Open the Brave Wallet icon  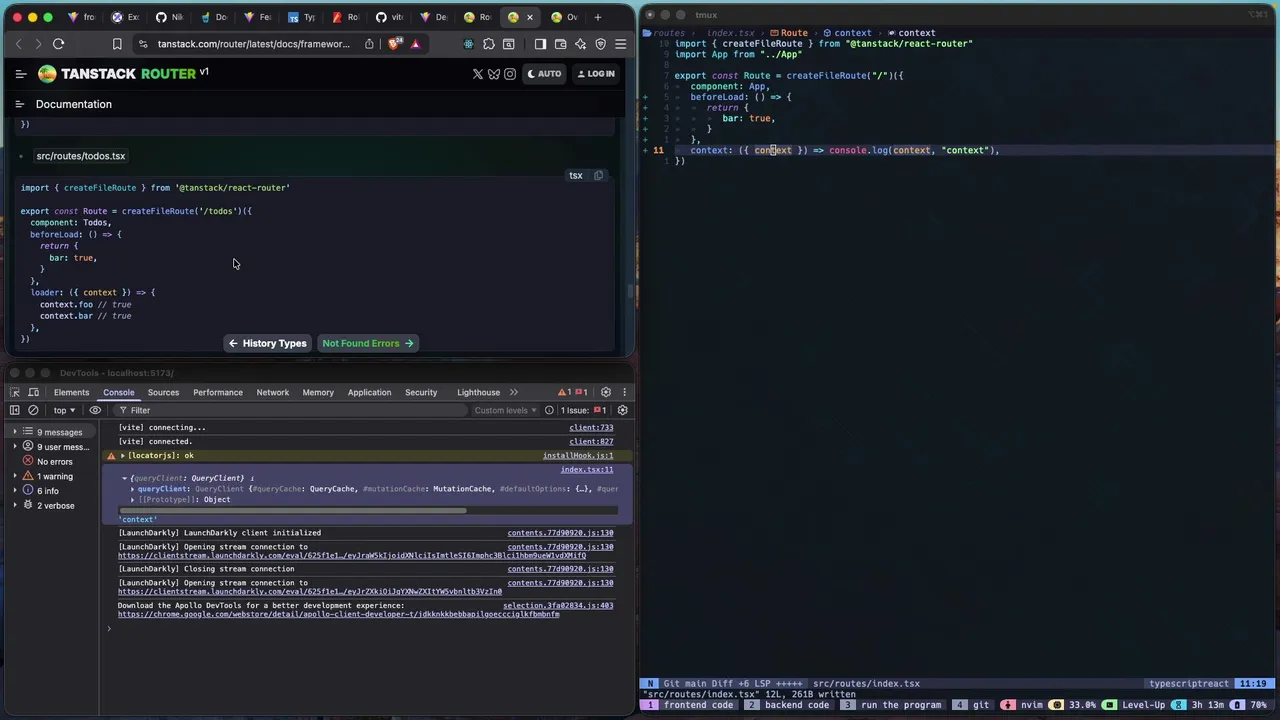coord(560,44)
